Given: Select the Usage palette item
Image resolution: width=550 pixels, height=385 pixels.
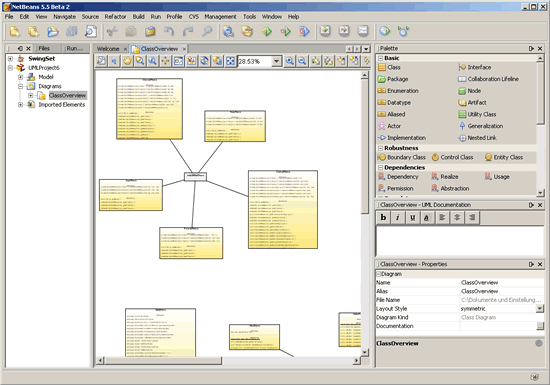Looking at the screenshot, I should [x=497, y=177].
